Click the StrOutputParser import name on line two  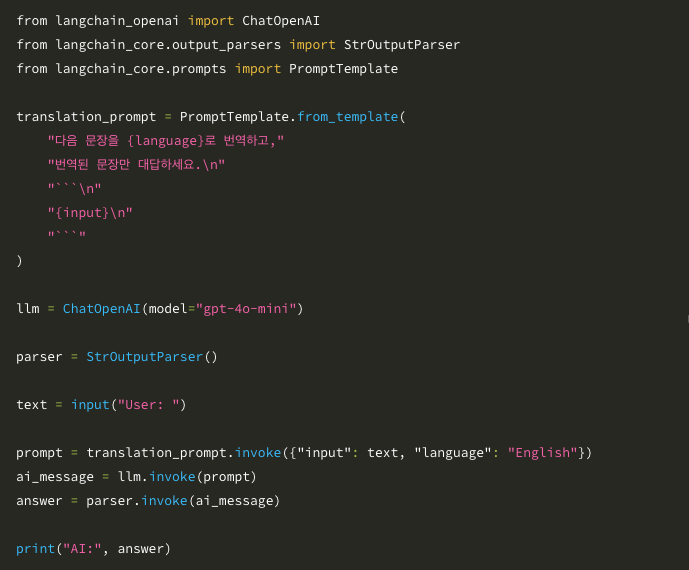coord(402,44)
